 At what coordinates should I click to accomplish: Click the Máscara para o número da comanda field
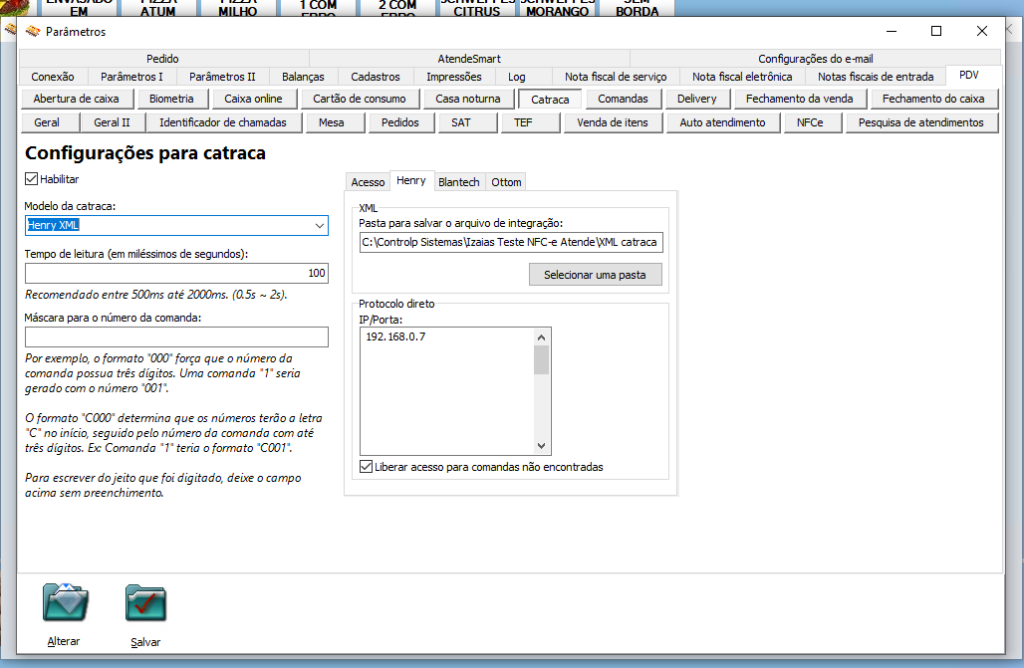(177, 337)
